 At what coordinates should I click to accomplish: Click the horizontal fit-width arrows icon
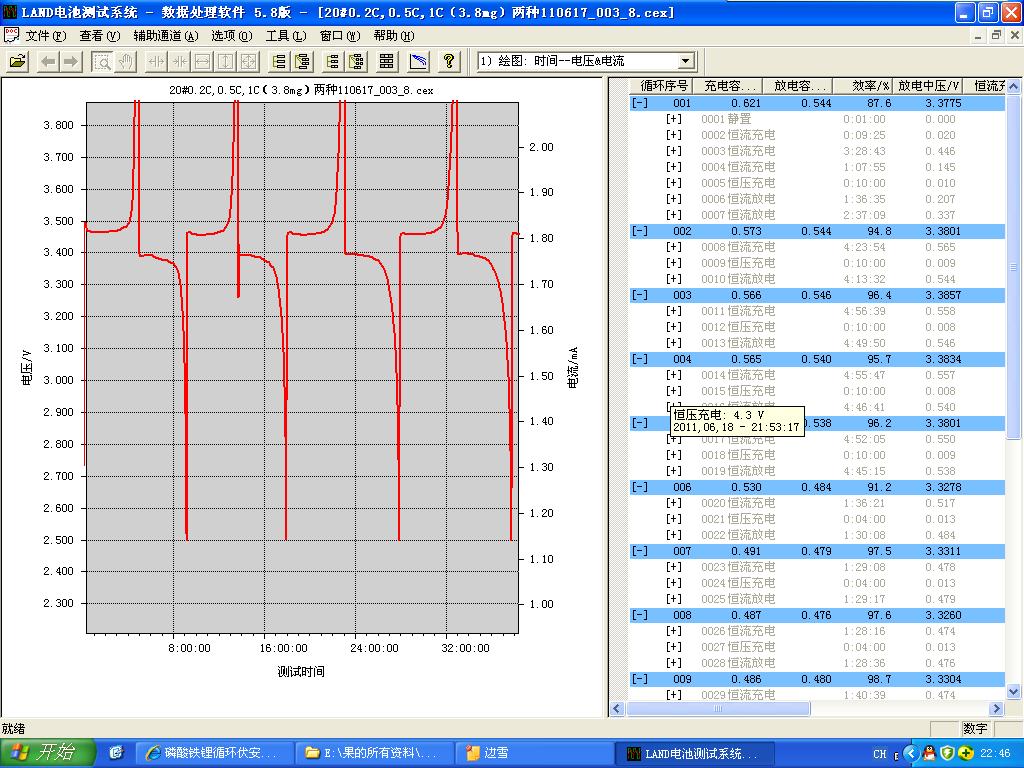pyautogui.click(x=203, y=61)
